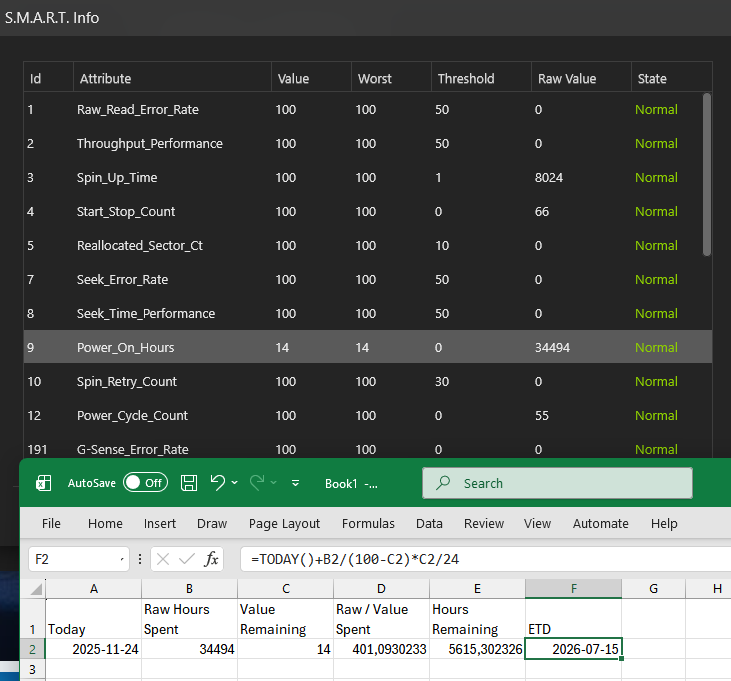The width and height of the screenshot is (731, 681).
Task: Click in the formula bar text
Action: coord(485,559)
